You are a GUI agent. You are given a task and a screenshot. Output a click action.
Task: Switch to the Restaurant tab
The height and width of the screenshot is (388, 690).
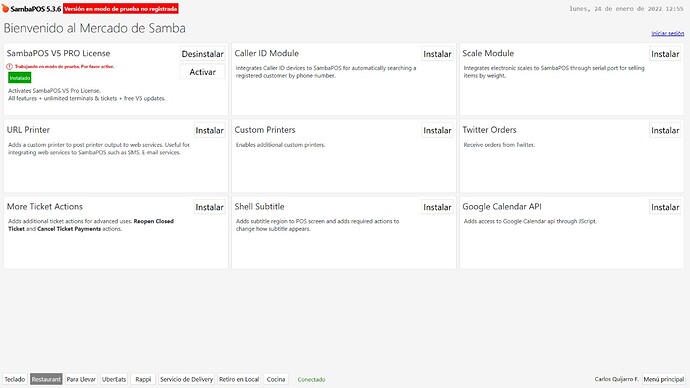point(46,379)
